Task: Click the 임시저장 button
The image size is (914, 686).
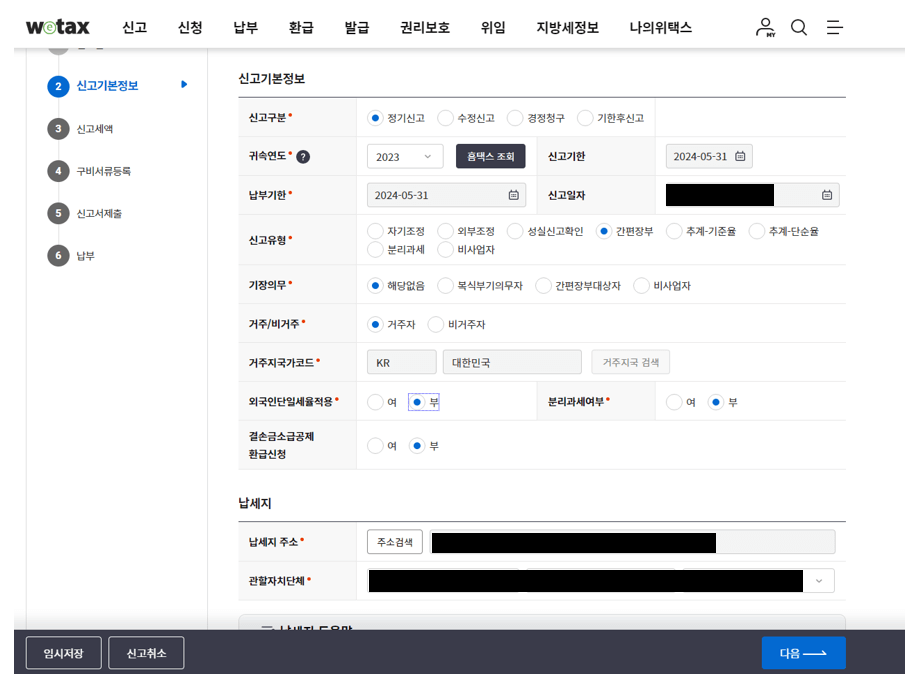Action: point(64,653)
